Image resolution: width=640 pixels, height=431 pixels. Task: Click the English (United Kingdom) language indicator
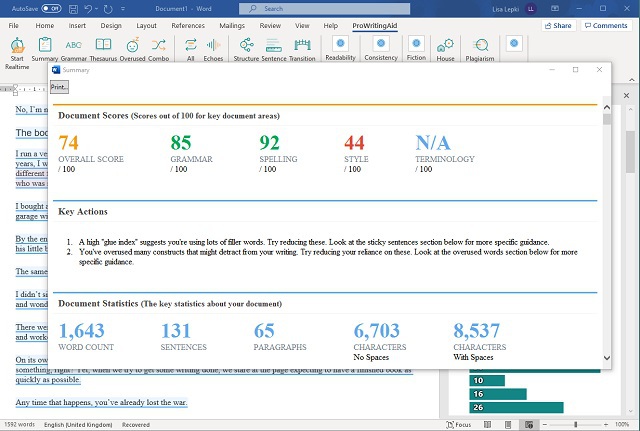[x=78, y=424]
